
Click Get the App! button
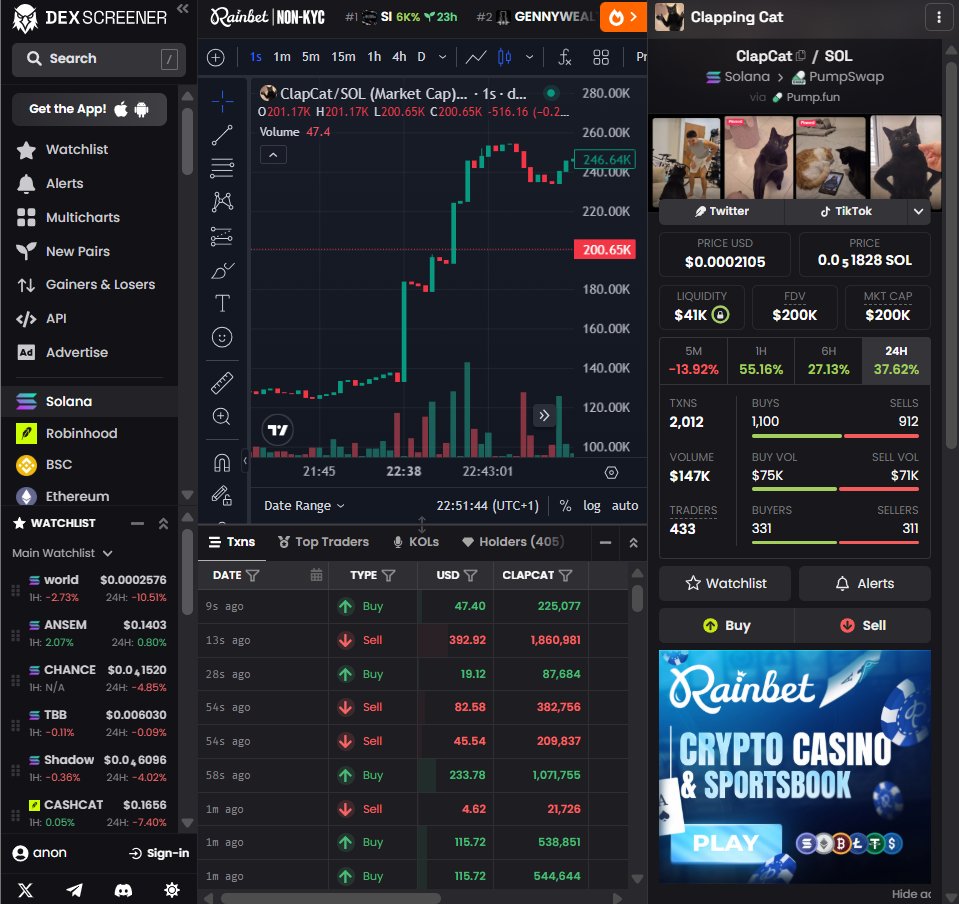click(89, 109)
